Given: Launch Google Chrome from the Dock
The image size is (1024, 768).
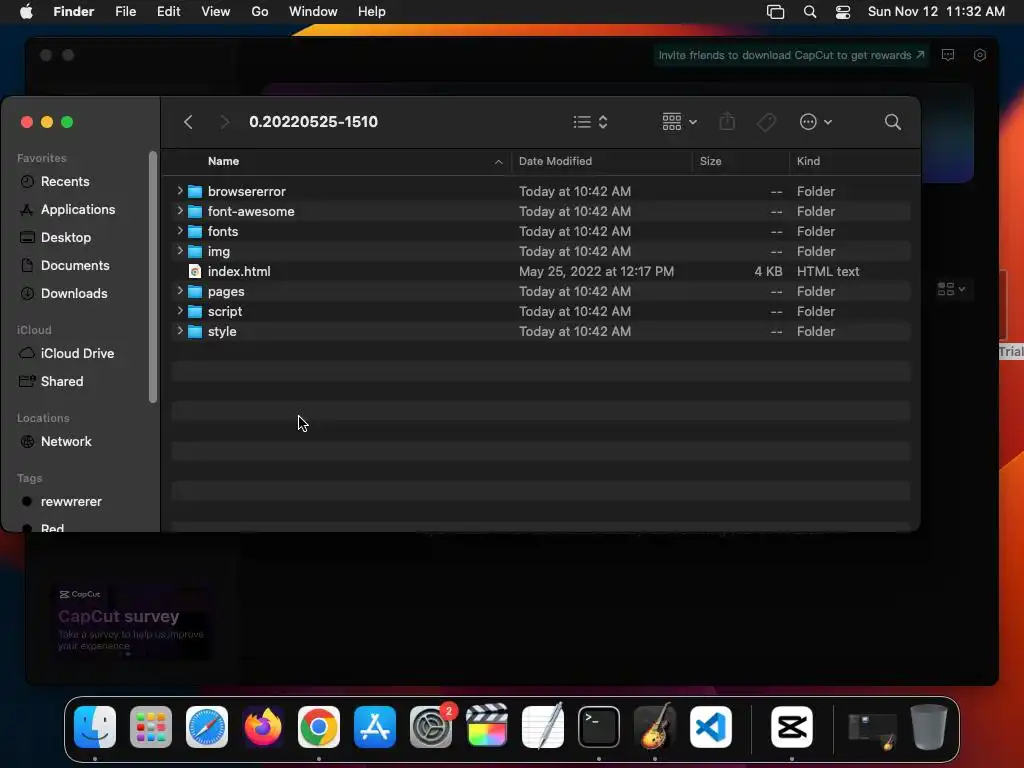Looking at the screenshot, I should pos(319,727).
